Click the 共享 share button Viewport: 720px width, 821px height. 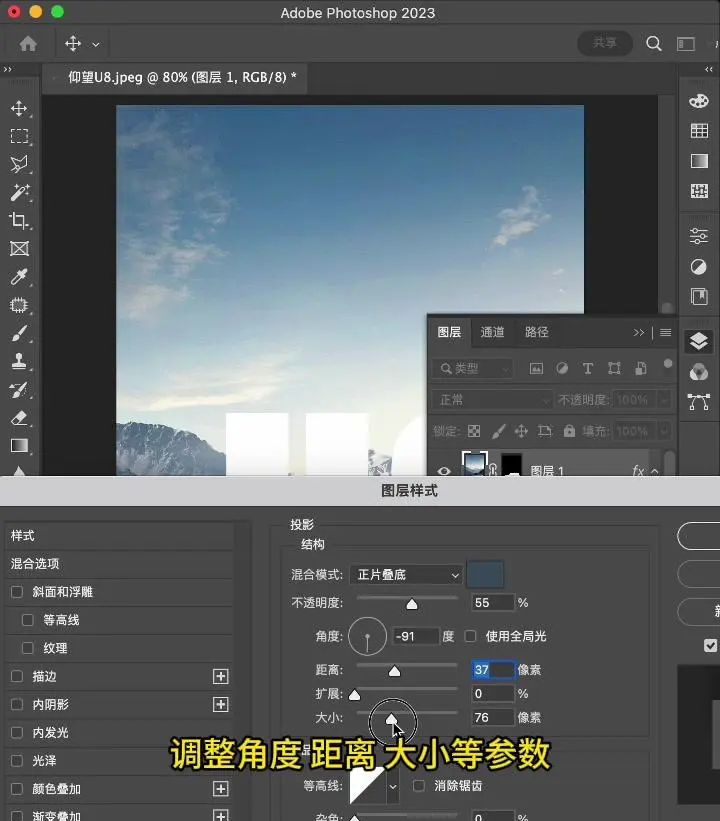pyautogui.click(x=605, y=43)
